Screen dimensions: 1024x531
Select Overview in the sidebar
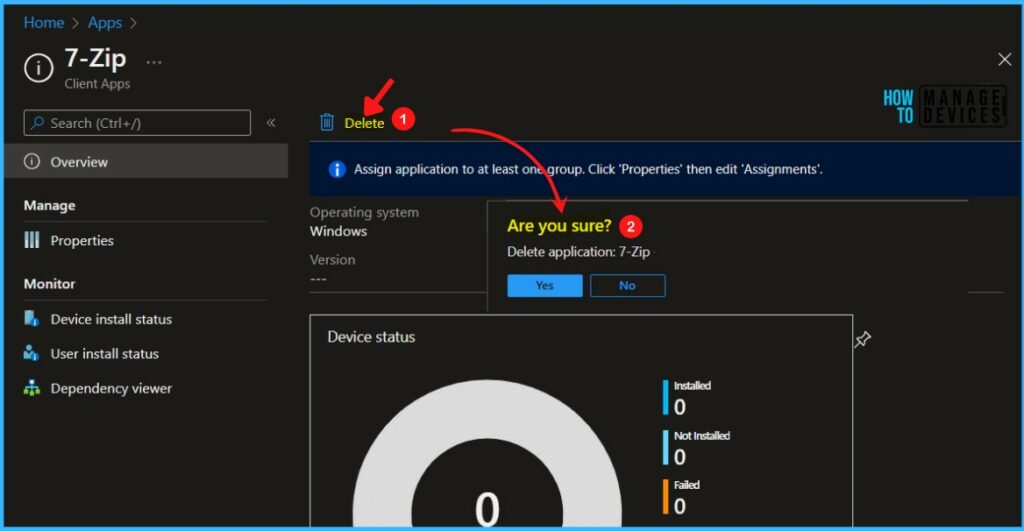pyautogui.click(x=146, y=161)
